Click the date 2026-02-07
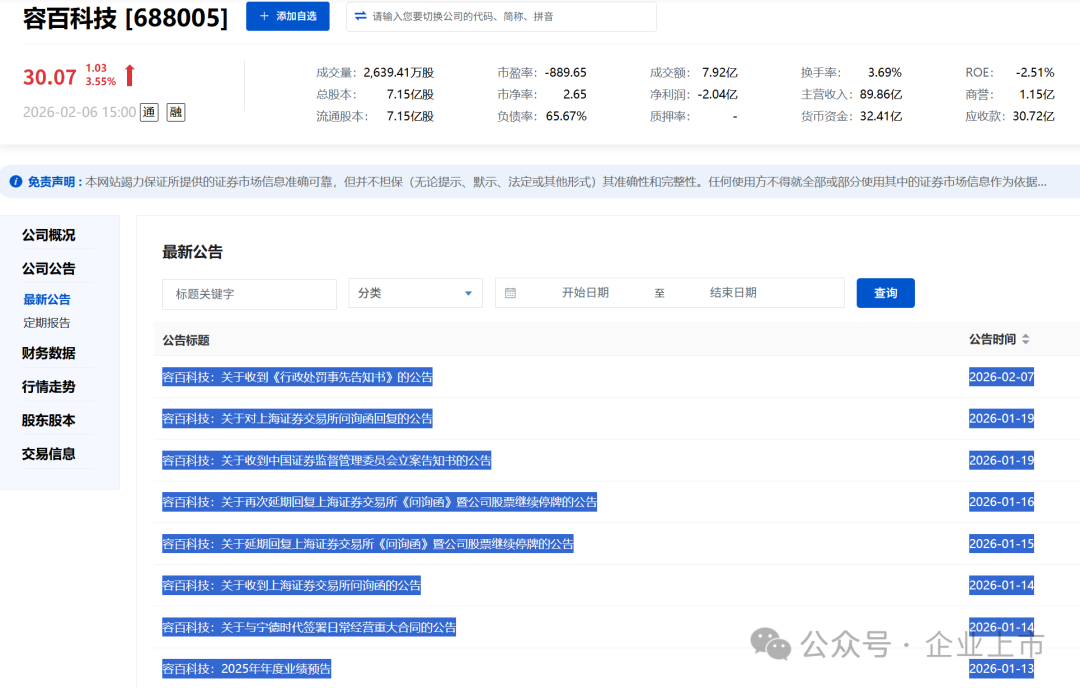 pyautogui.click(x=1001, y=377)
